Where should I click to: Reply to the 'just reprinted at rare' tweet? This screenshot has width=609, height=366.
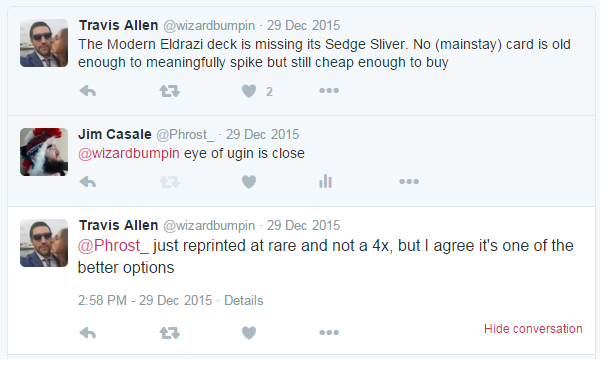tap(88, 333)
